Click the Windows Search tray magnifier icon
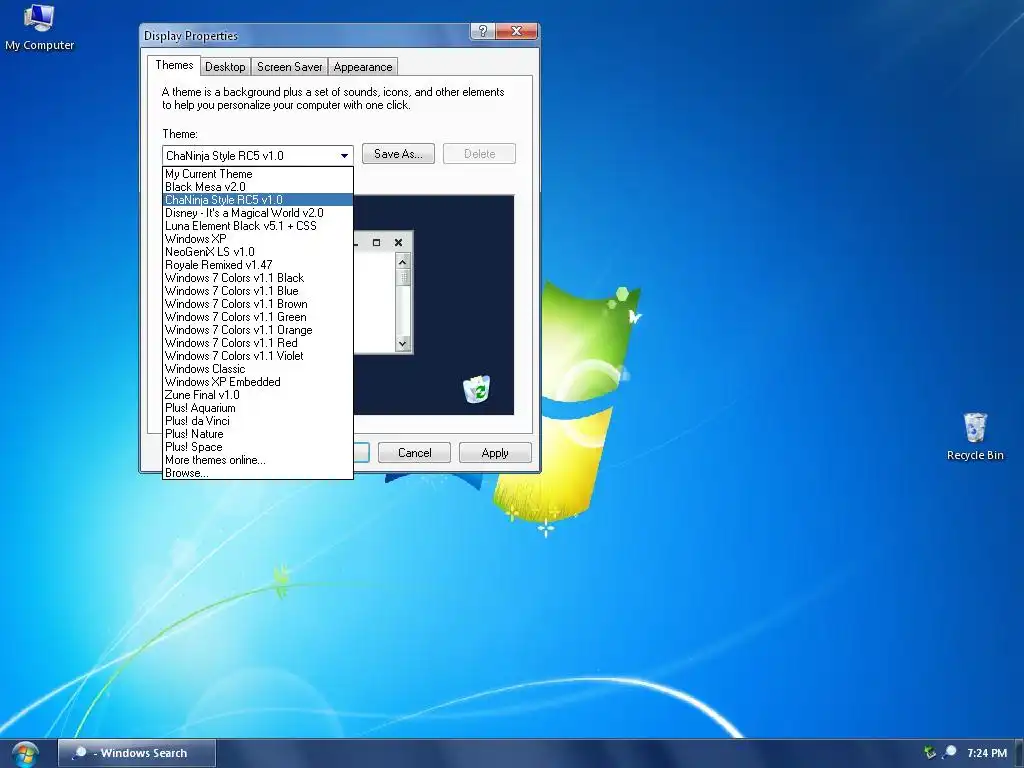The image size is (1024, 768). [x=950, y=752]
